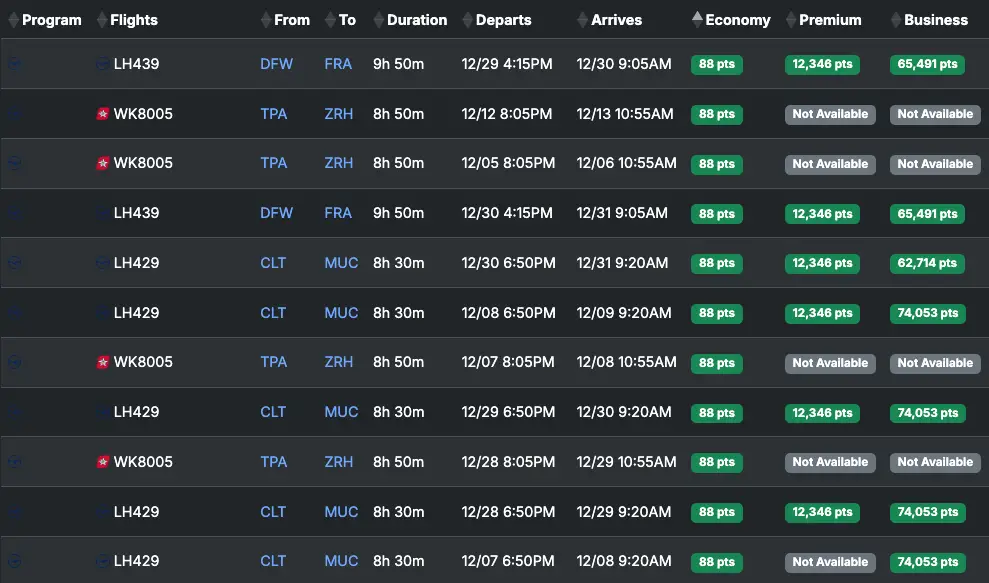Image resolution: width=989 pixels, height=583 pixels.
Task: Open the DFW origin link for the 12/29 flight
Action: pyautogui.click(x=276, y=64)
